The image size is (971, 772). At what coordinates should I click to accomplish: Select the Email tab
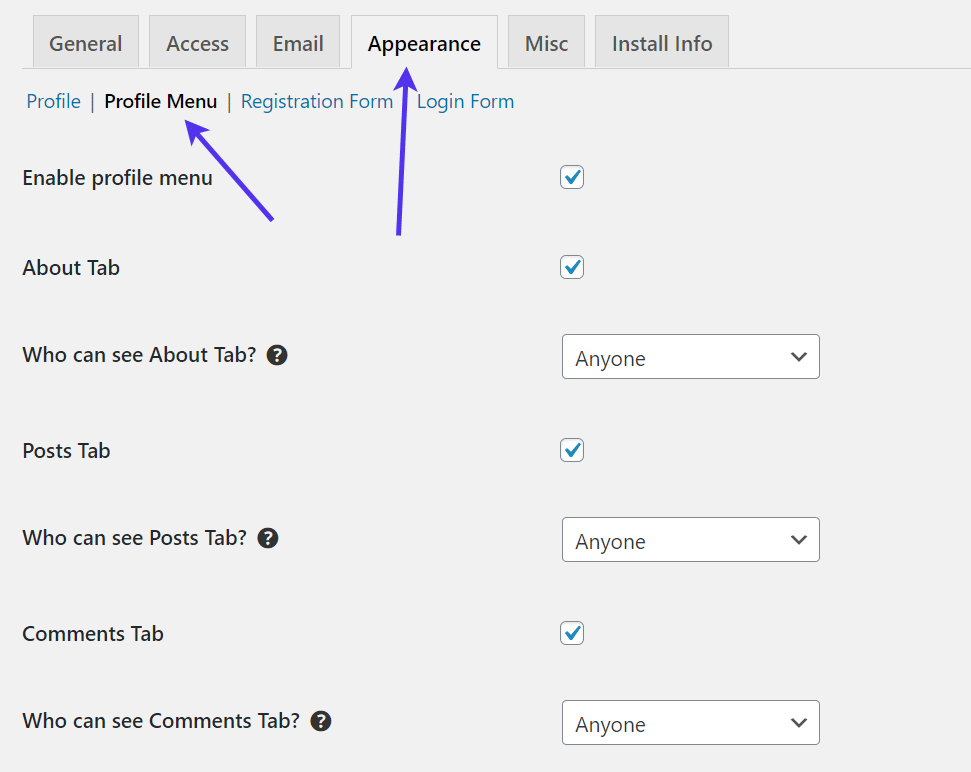[x=297, y=42]
